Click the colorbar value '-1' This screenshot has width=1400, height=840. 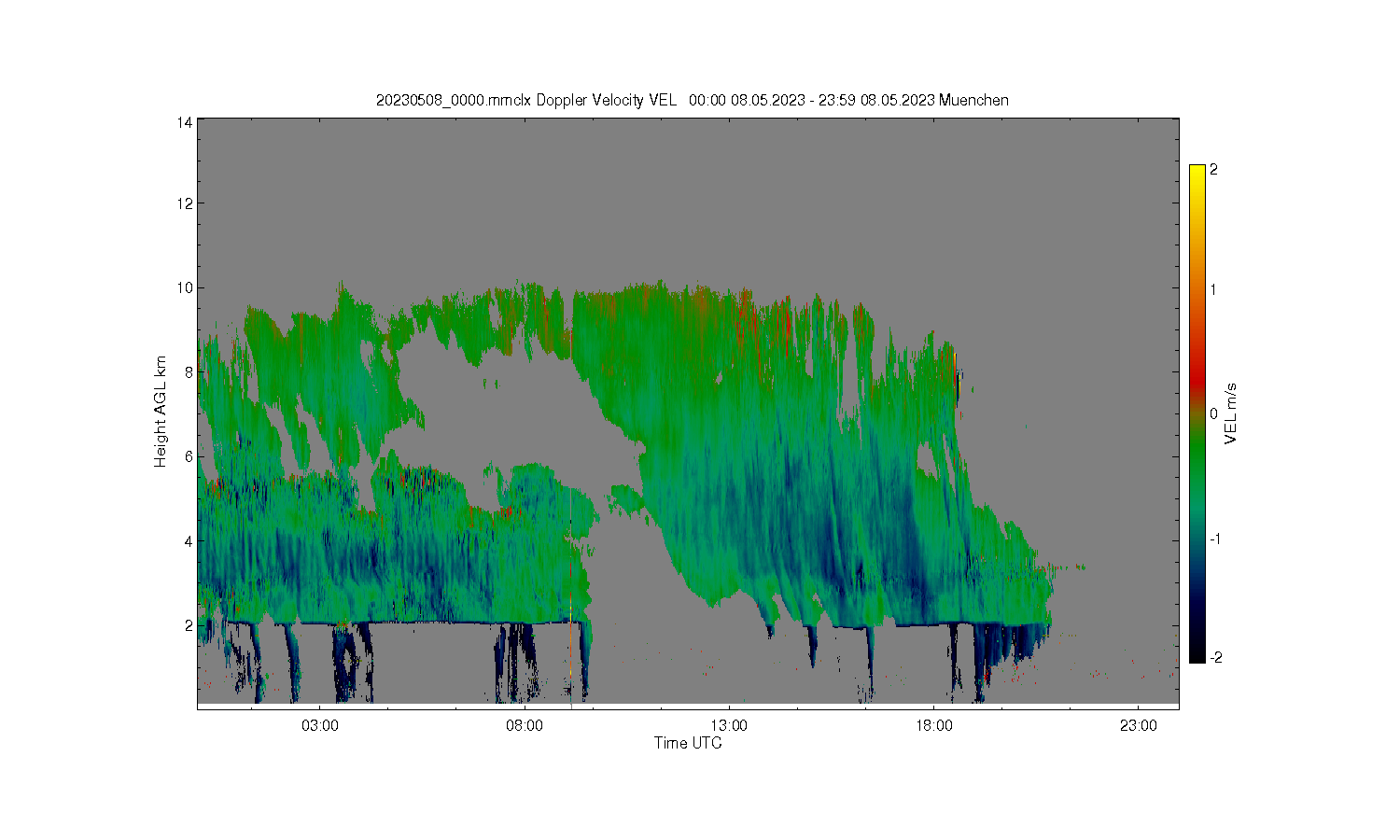coord(1215,539)
